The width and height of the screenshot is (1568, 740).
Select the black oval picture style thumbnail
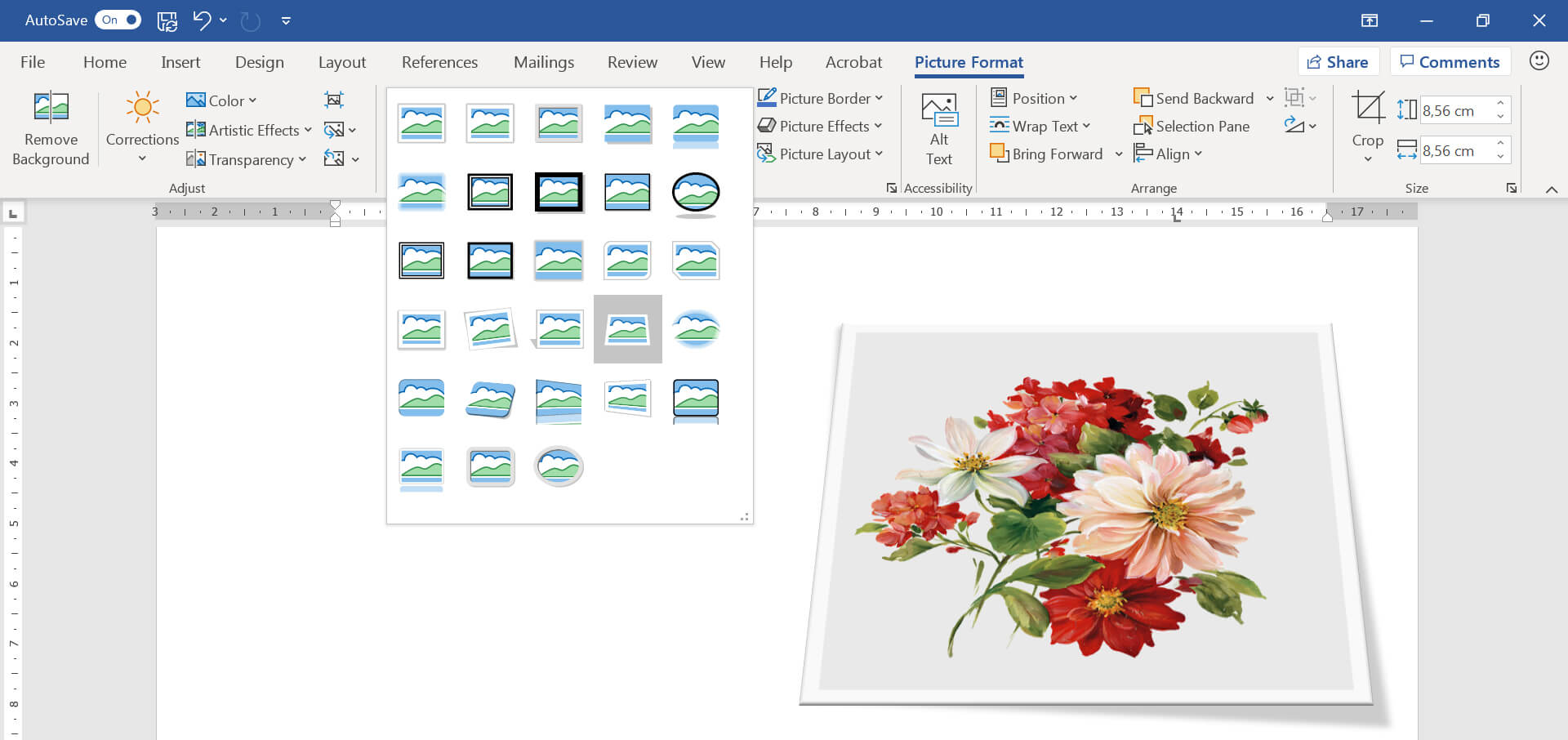[696, 193]
